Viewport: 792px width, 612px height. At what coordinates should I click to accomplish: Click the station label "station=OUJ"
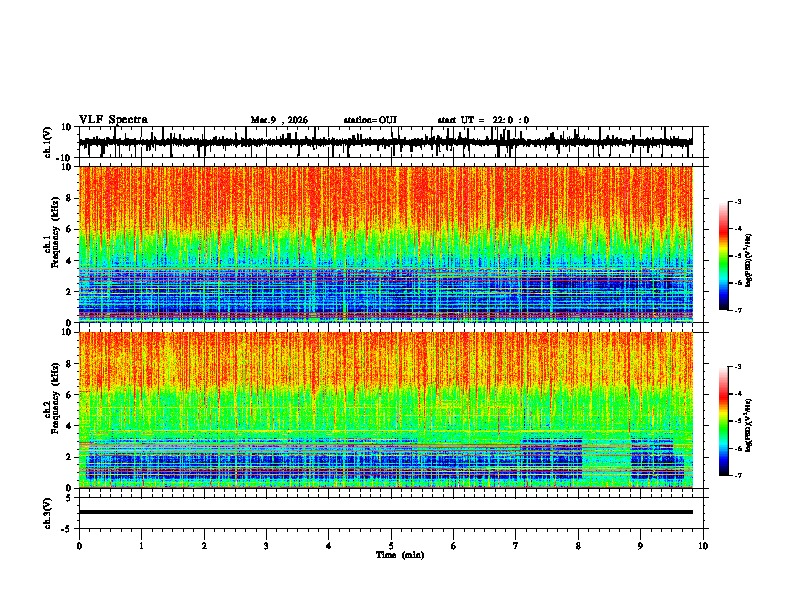click(370, 120)
